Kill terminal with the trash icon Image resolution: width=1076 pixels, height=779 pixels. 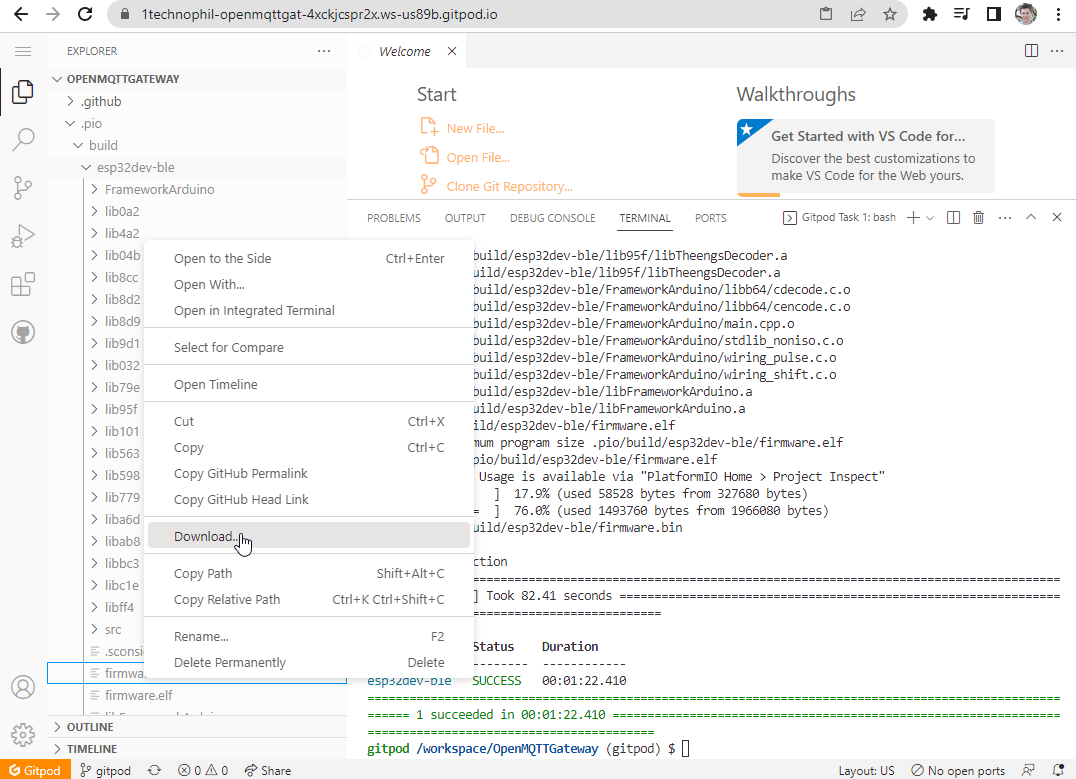point(978,218)
